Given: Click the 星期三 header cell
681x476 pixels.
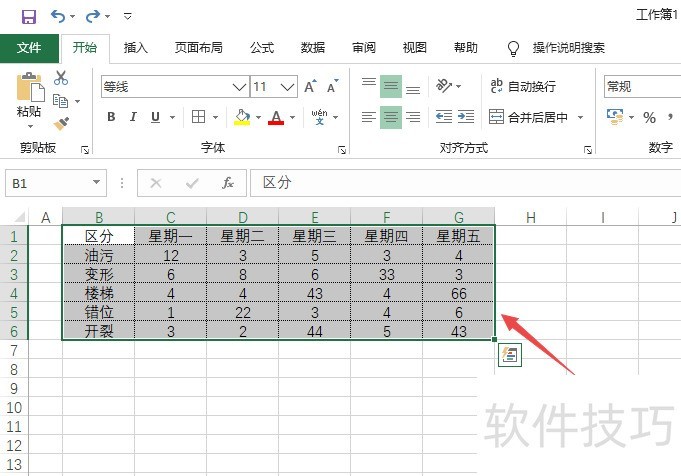Looking at the screenshot, I should [x=314, y=236].
